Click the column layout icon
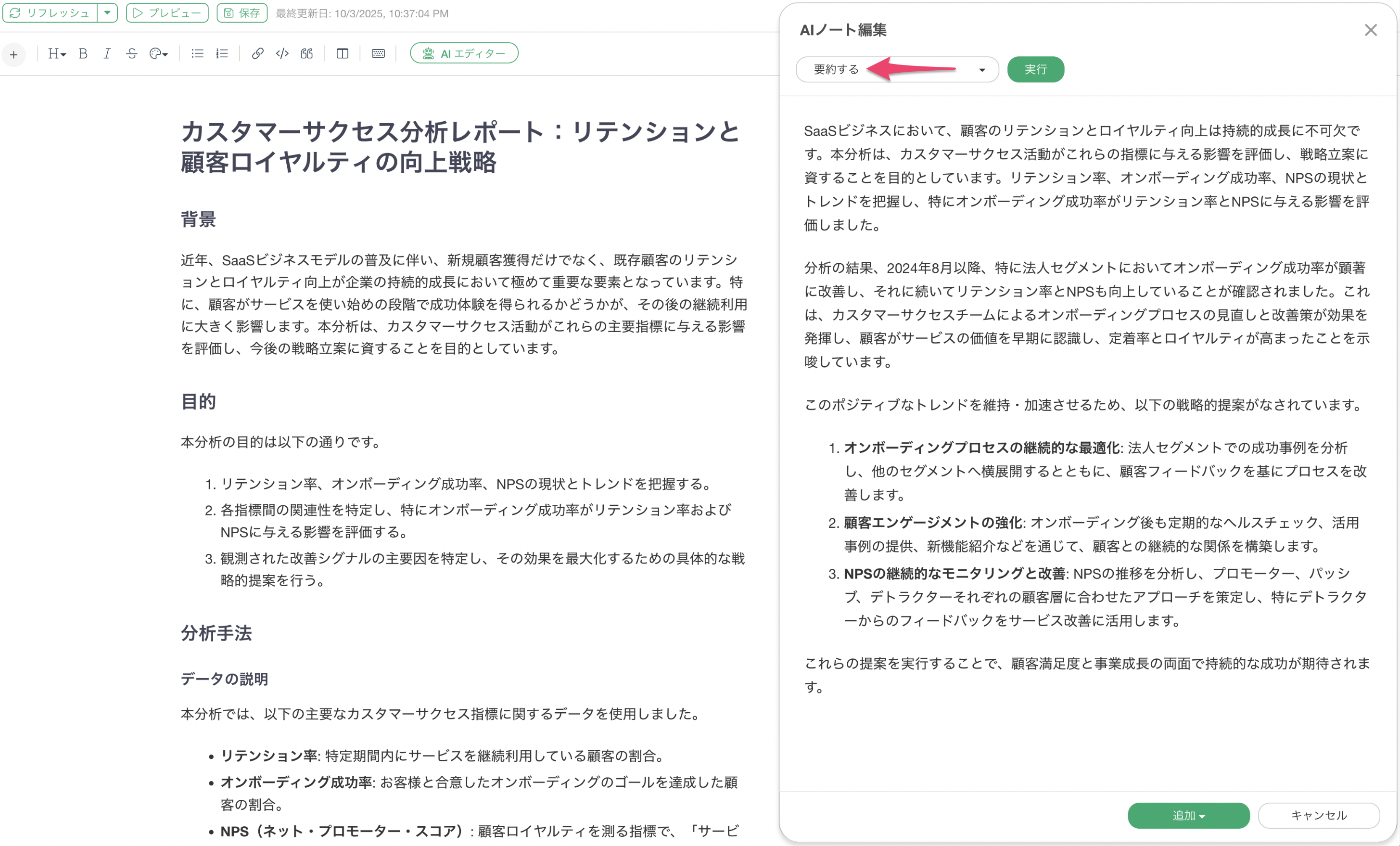Screen dimensions: 1400x846 pos(342,53)
